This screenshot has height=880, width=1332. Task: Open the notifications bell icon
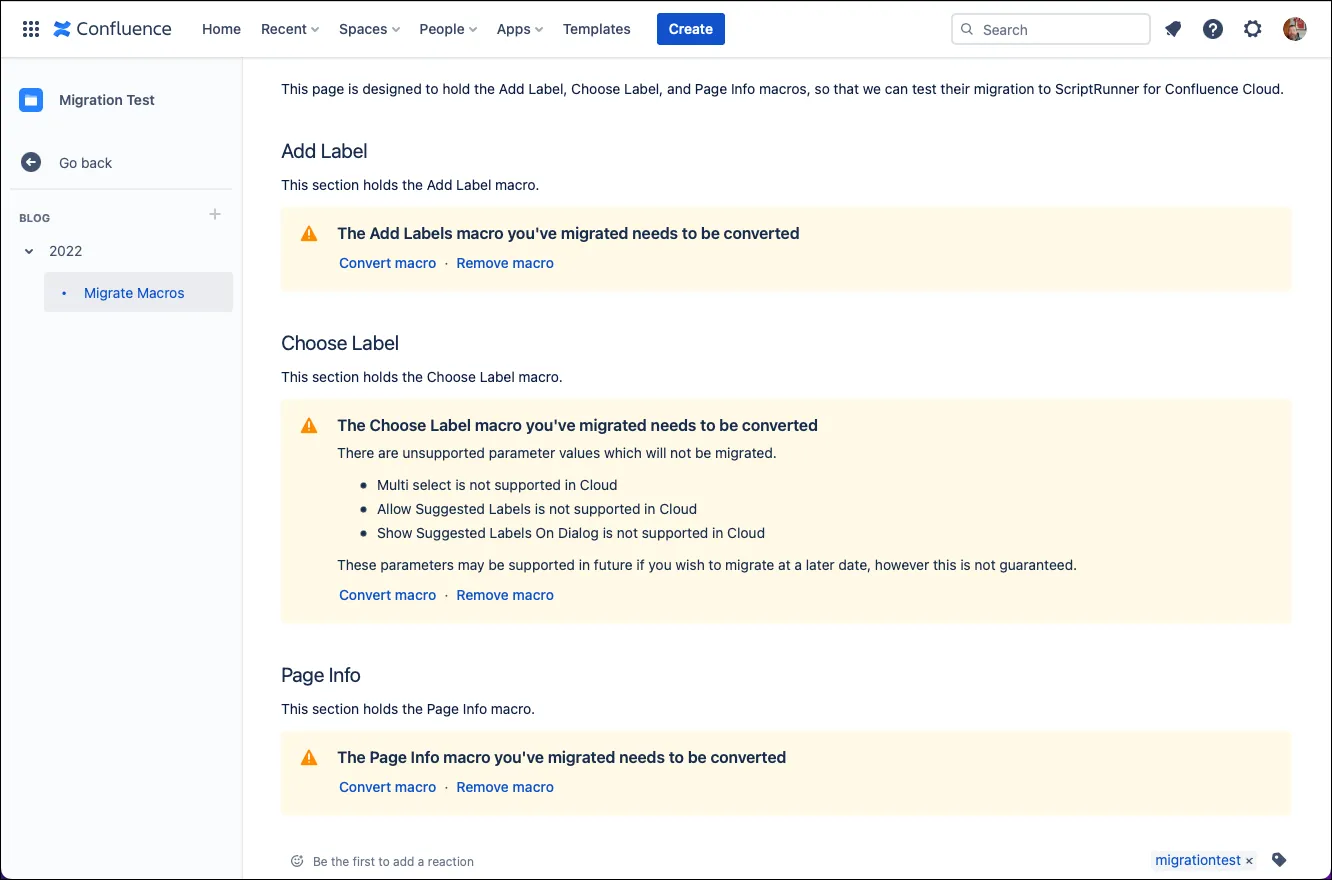tap(1173, 29)
